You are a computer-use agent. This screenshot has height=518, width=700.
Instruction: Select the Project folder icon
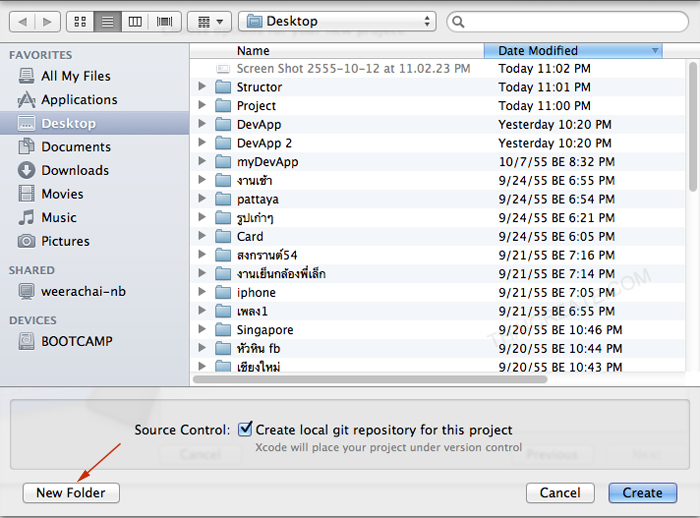click(x=223, y=105)
